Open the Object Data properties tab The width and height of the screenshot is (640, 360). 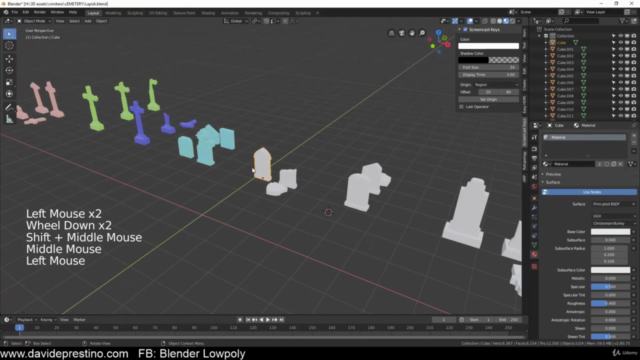534,245
